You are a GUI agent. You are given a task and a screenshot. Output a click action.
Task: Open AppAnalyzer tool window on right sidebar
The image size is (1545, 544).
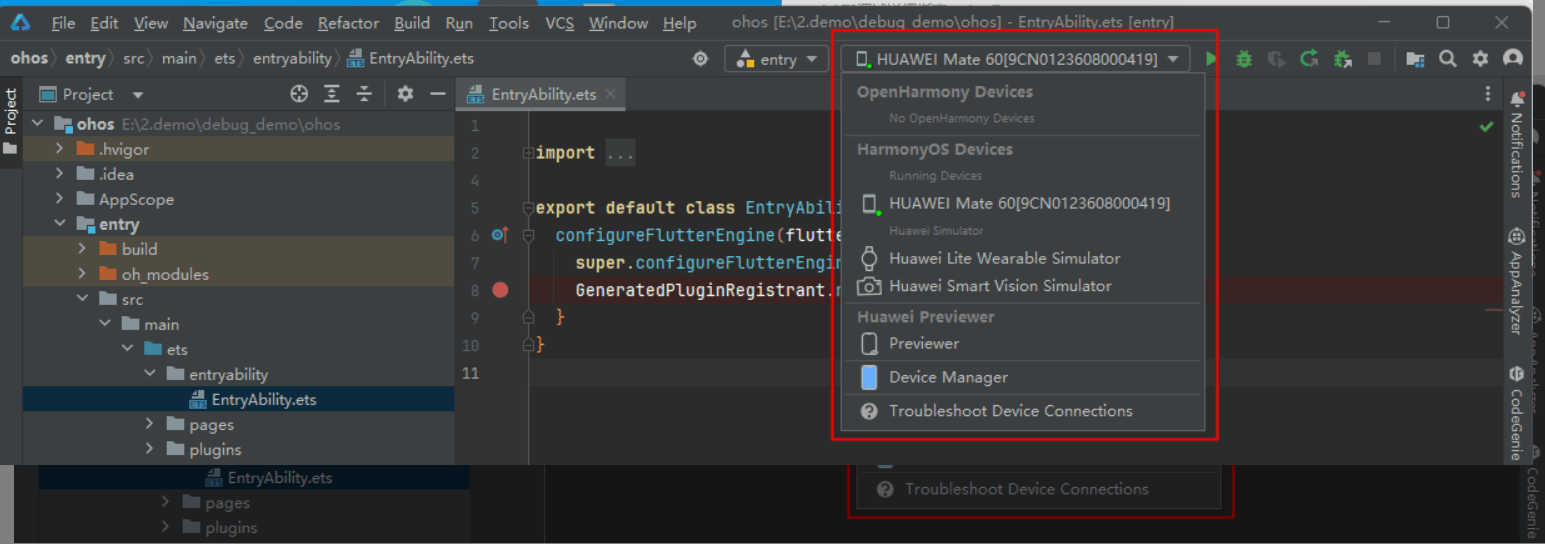1518,280
